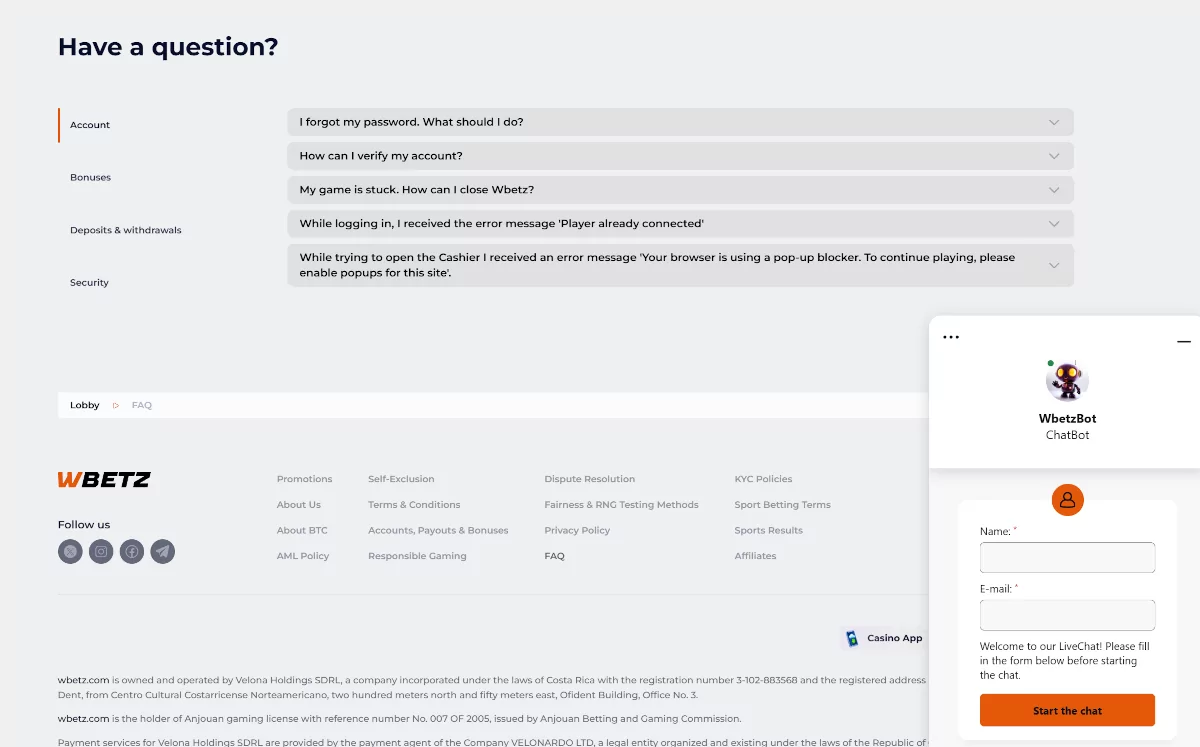Click the breadcrumb arrow after Lobby
The width and height of the screenshot is (1200, 747).
click(x=116, y=406)
